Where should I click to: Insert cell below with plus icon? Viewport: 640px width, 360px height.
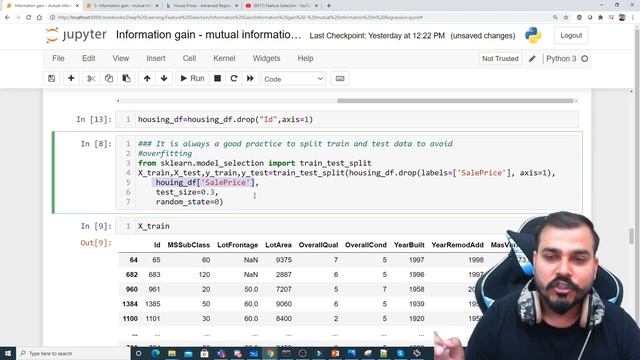point(71,78)
